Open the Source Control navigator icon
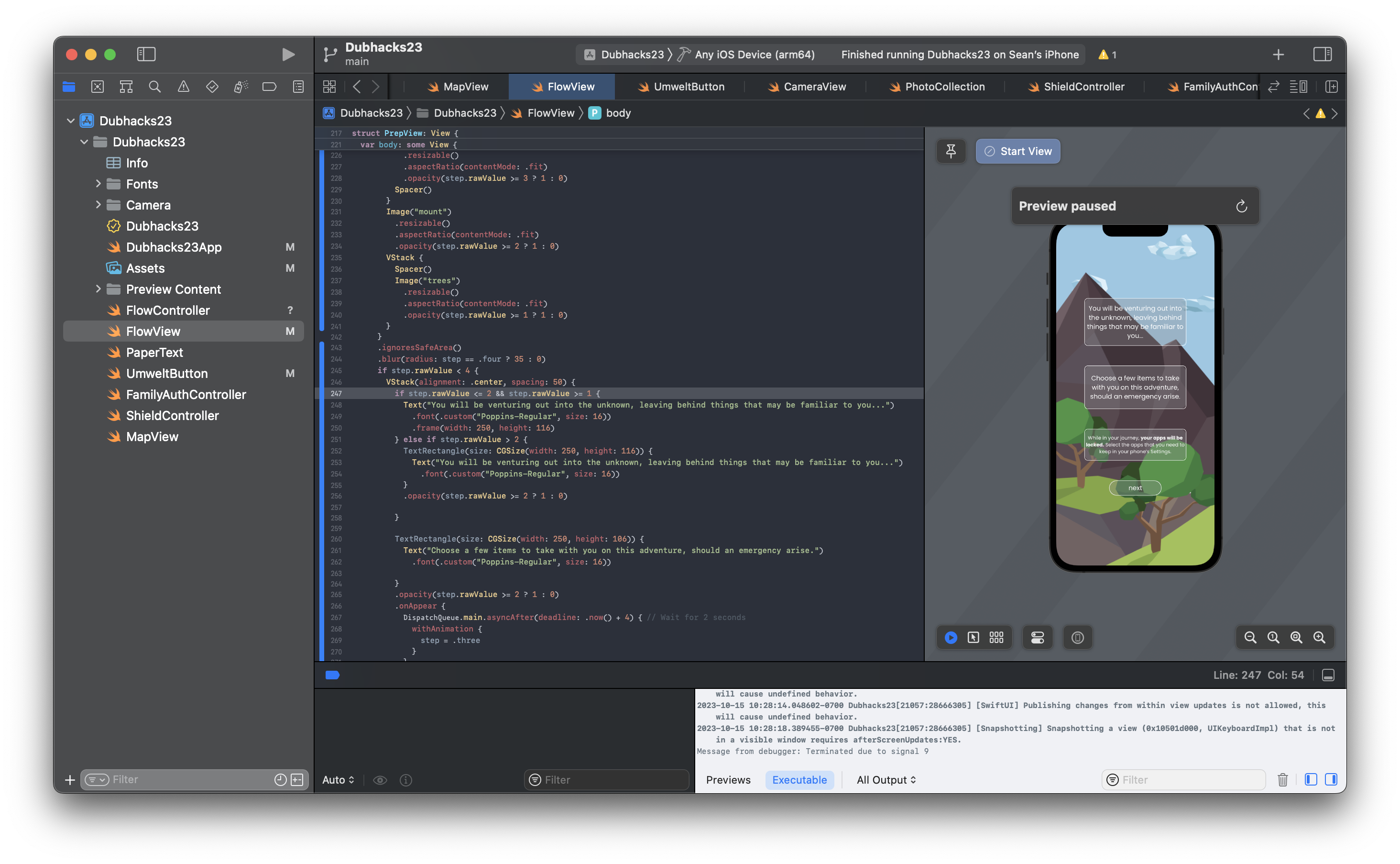1400x864 pixels. click(98, 87)
